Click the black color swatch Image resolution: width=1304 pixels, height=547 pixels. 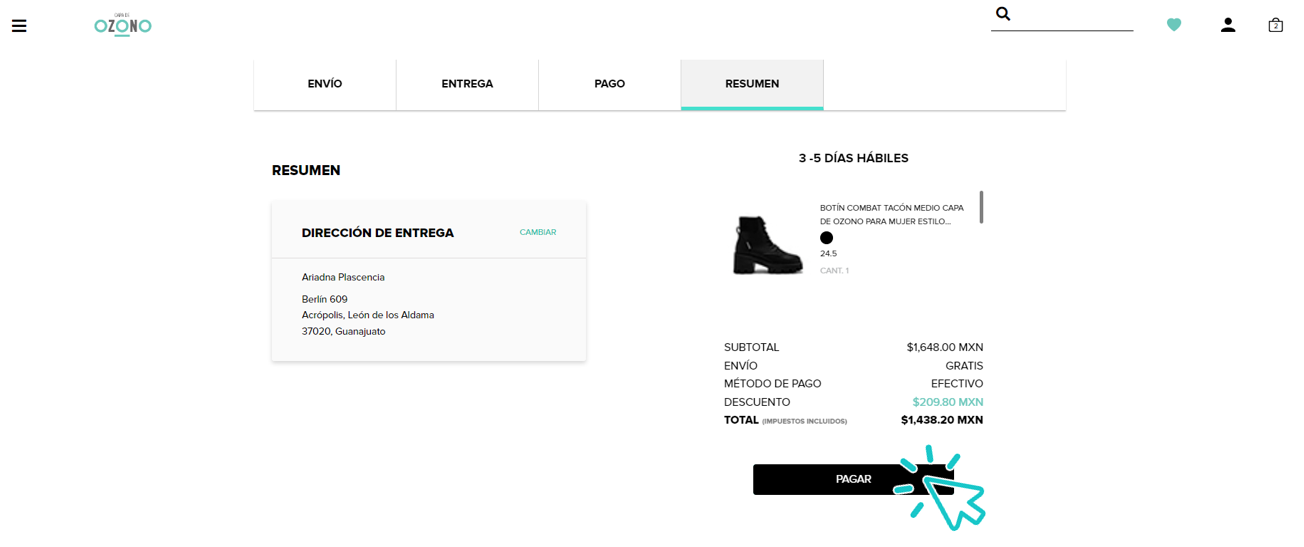point(826,238)
